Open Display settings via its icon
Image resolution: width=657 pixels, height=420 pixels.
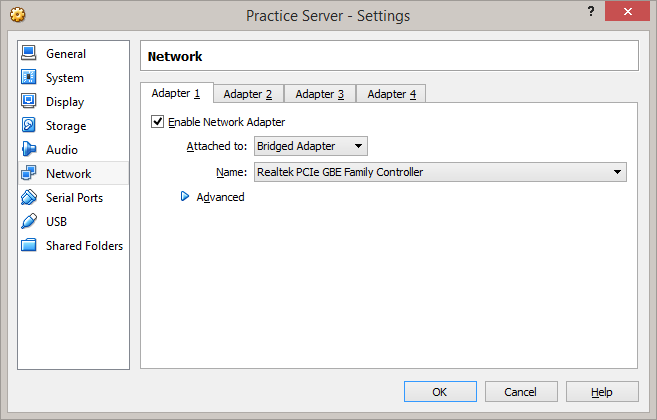click(28, 101)
